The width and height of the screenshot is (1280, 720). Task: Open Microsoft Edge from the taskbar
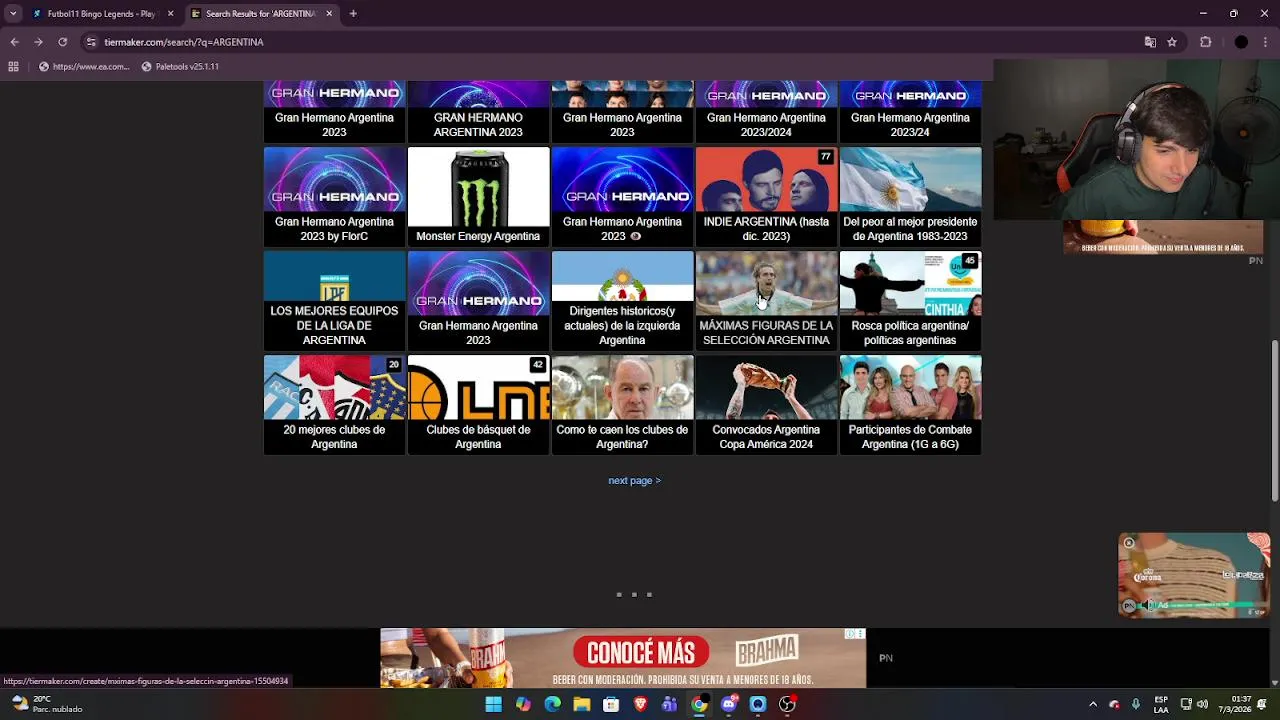(552, 704)
